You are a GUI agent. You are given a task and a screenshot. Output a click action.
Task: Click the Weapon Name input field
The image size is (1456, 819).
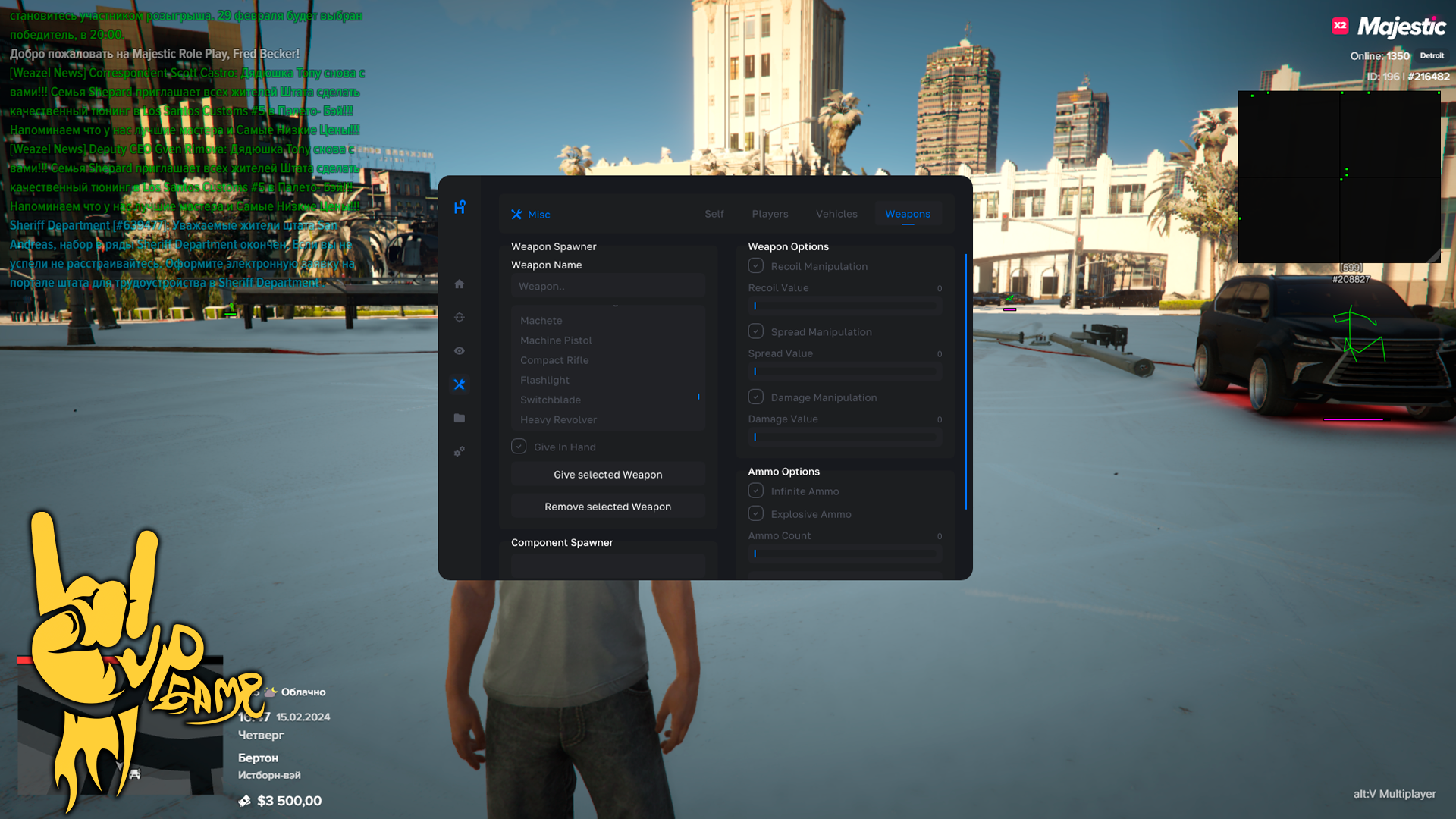pos(607,286)
